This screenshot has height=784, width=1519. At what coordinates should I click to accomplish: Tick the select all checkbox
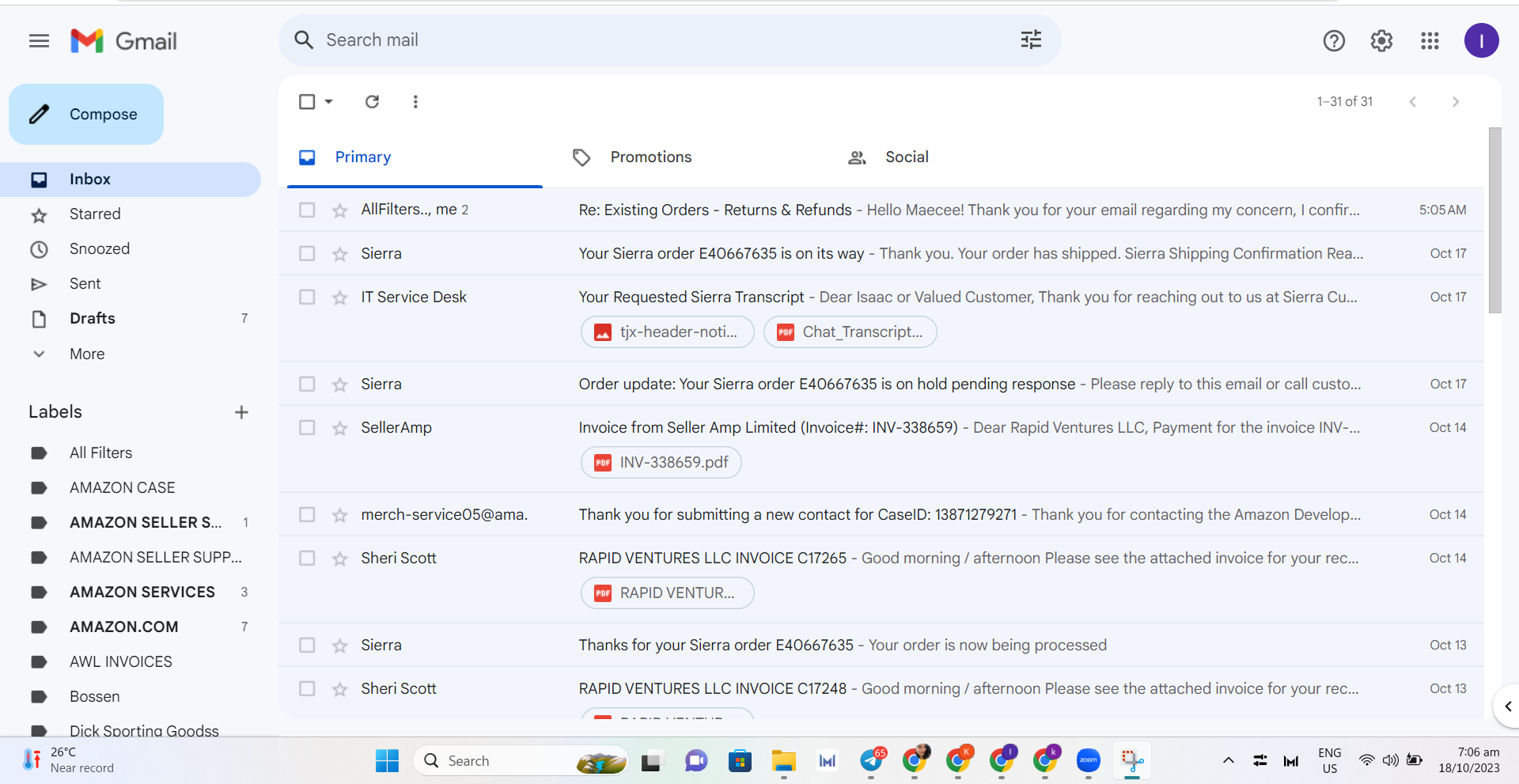[x=307, y=101]
